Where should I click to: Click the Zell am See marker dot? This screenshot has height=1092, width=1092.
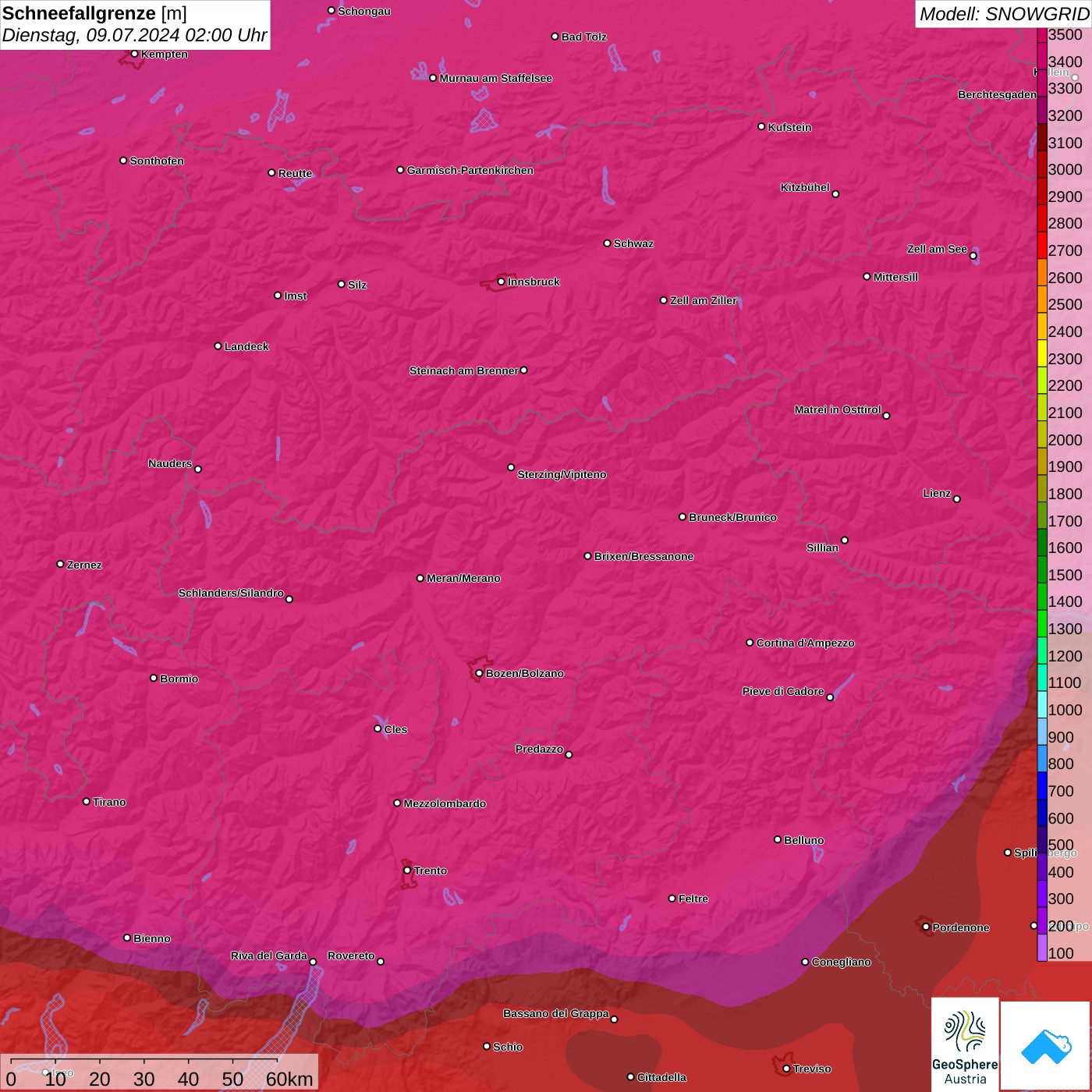(973, 255)
